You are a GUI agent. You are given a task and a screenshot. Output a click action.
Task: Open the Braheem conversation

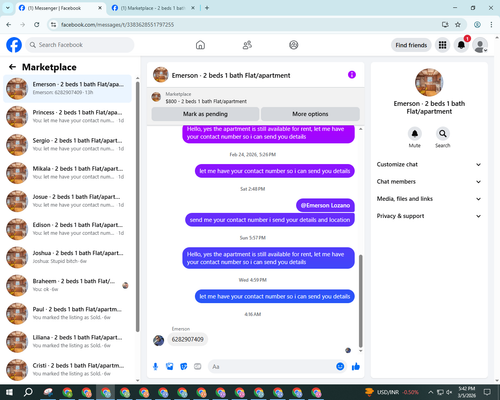67,285
